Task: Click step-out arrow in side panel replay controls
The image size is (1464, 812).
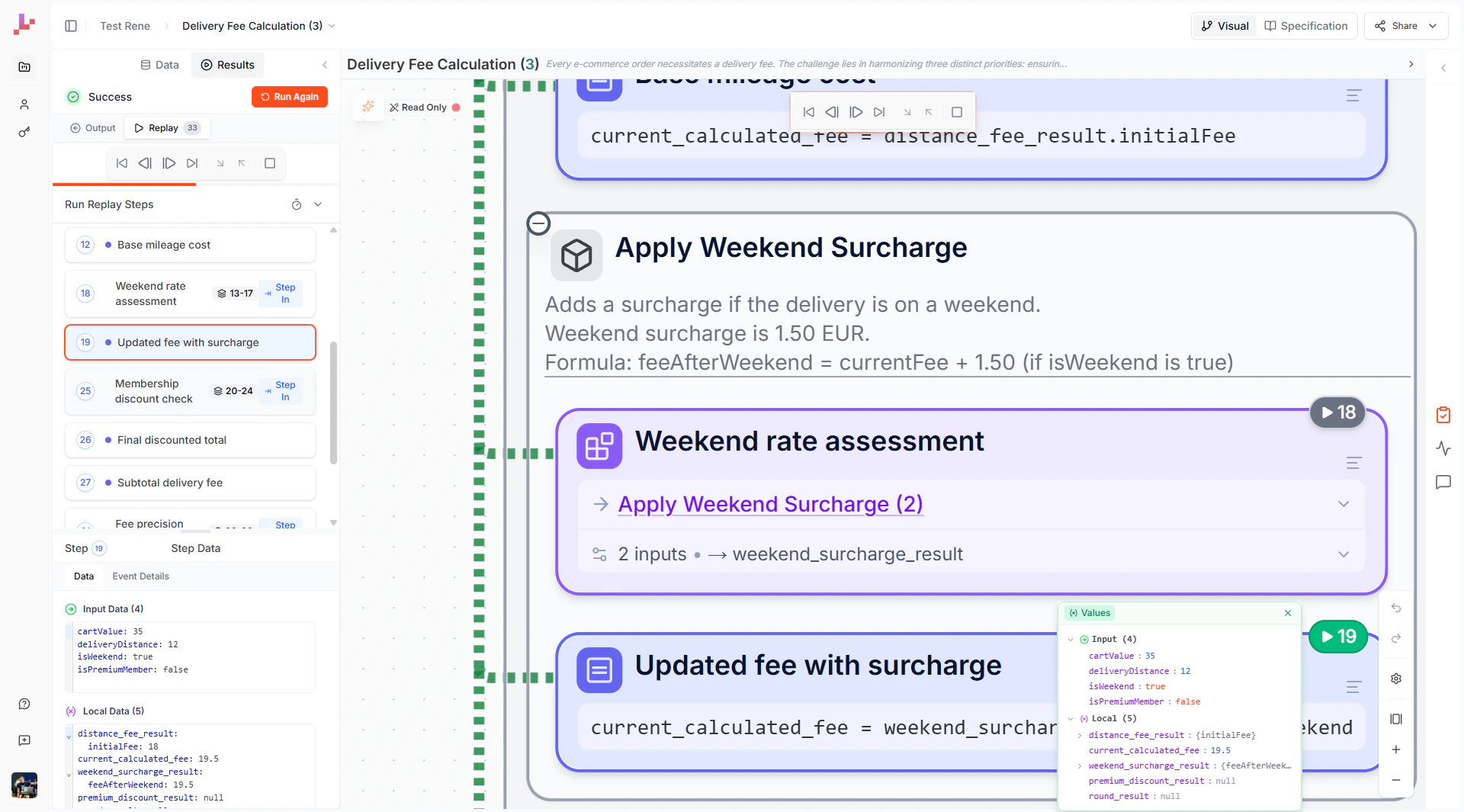Action: [242, 163]
